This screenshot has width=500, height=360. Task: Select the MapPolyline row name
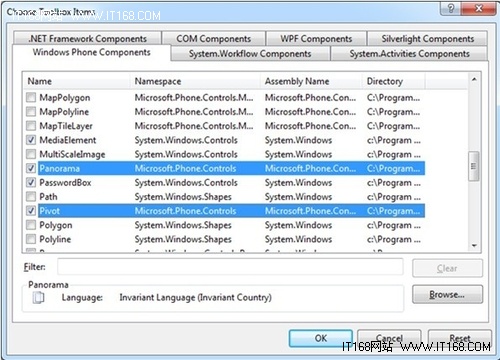point(64,112)
